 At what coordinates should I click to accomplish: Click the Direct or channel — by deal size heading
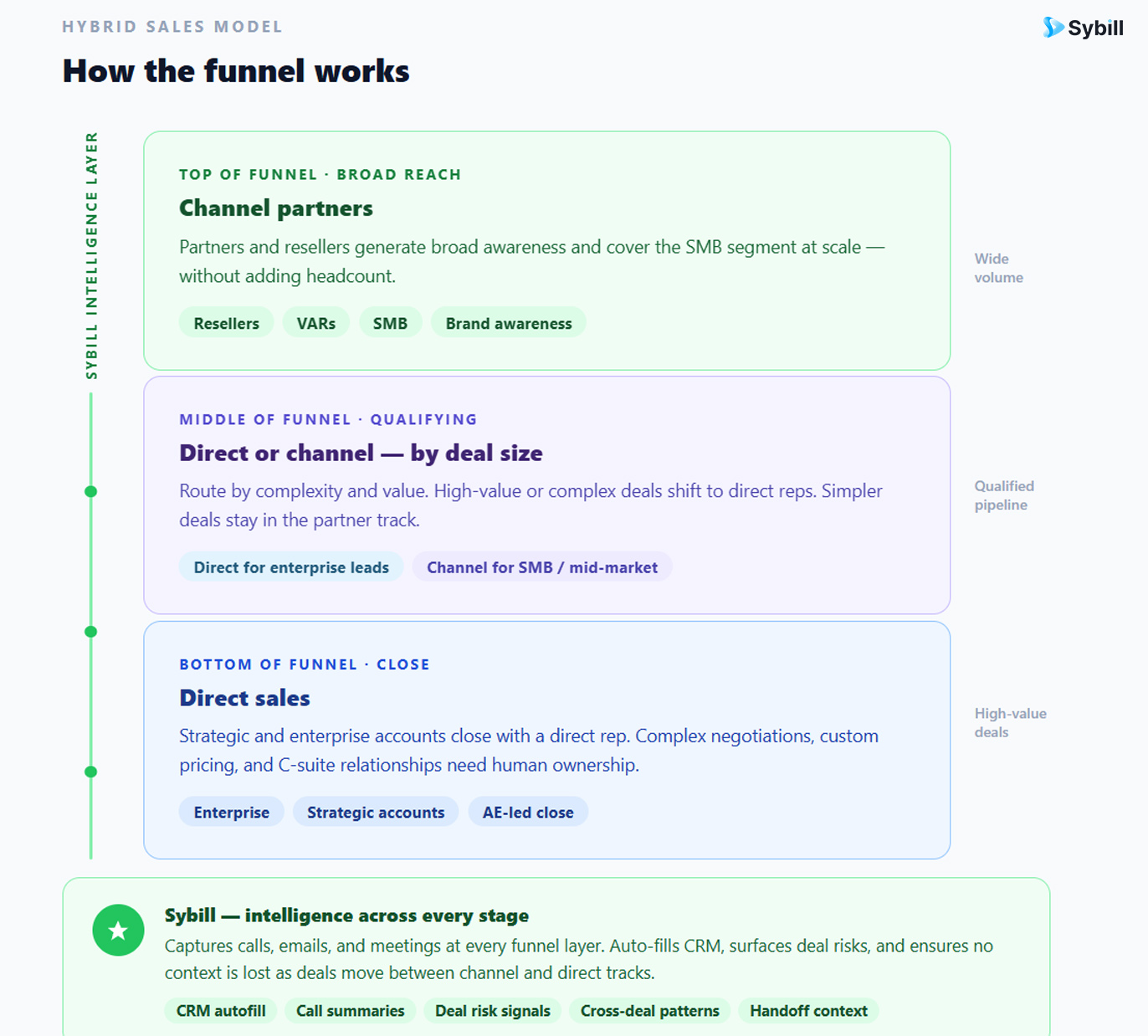tap(361, 454)
